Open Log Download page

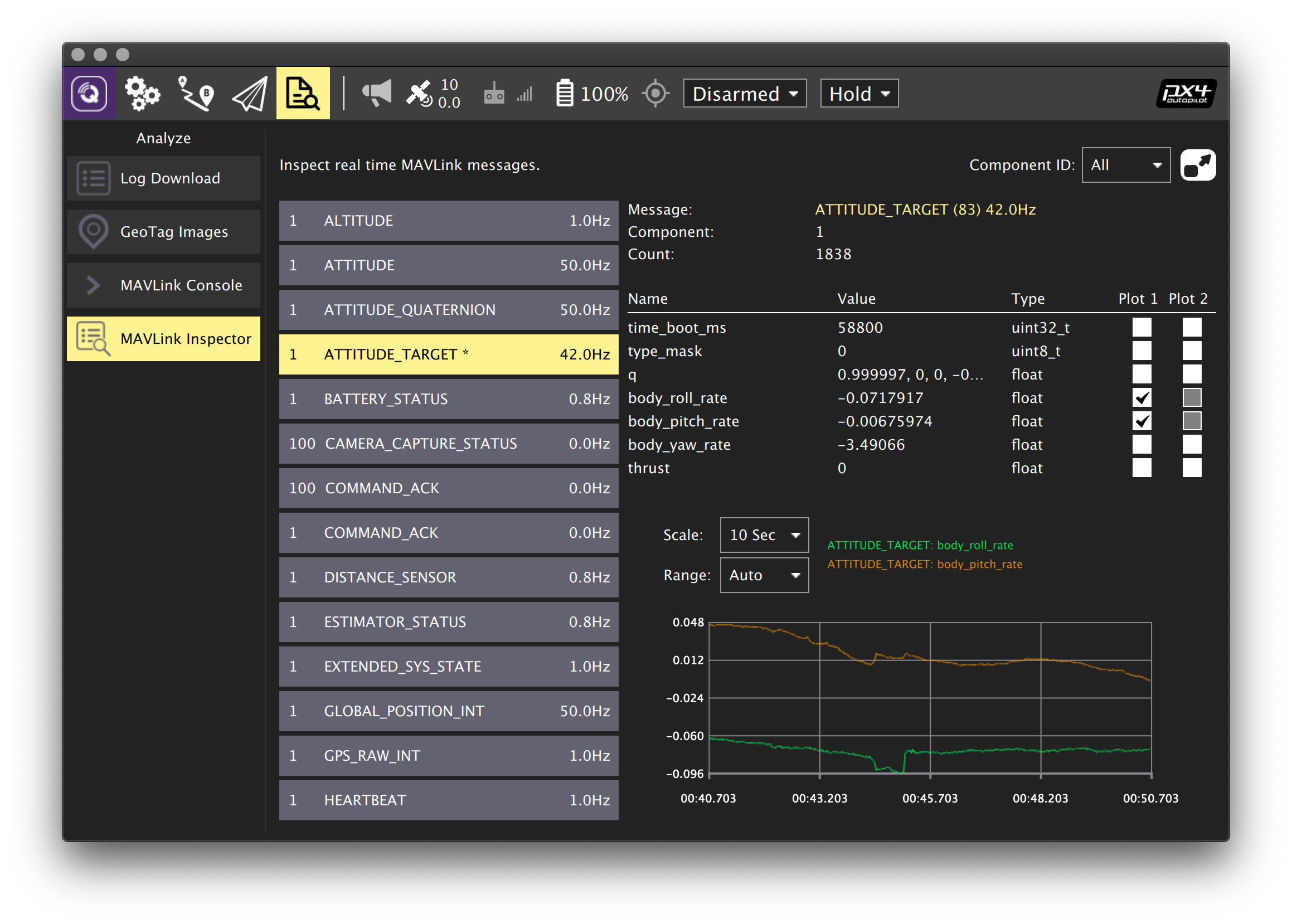tap(163, 178)
